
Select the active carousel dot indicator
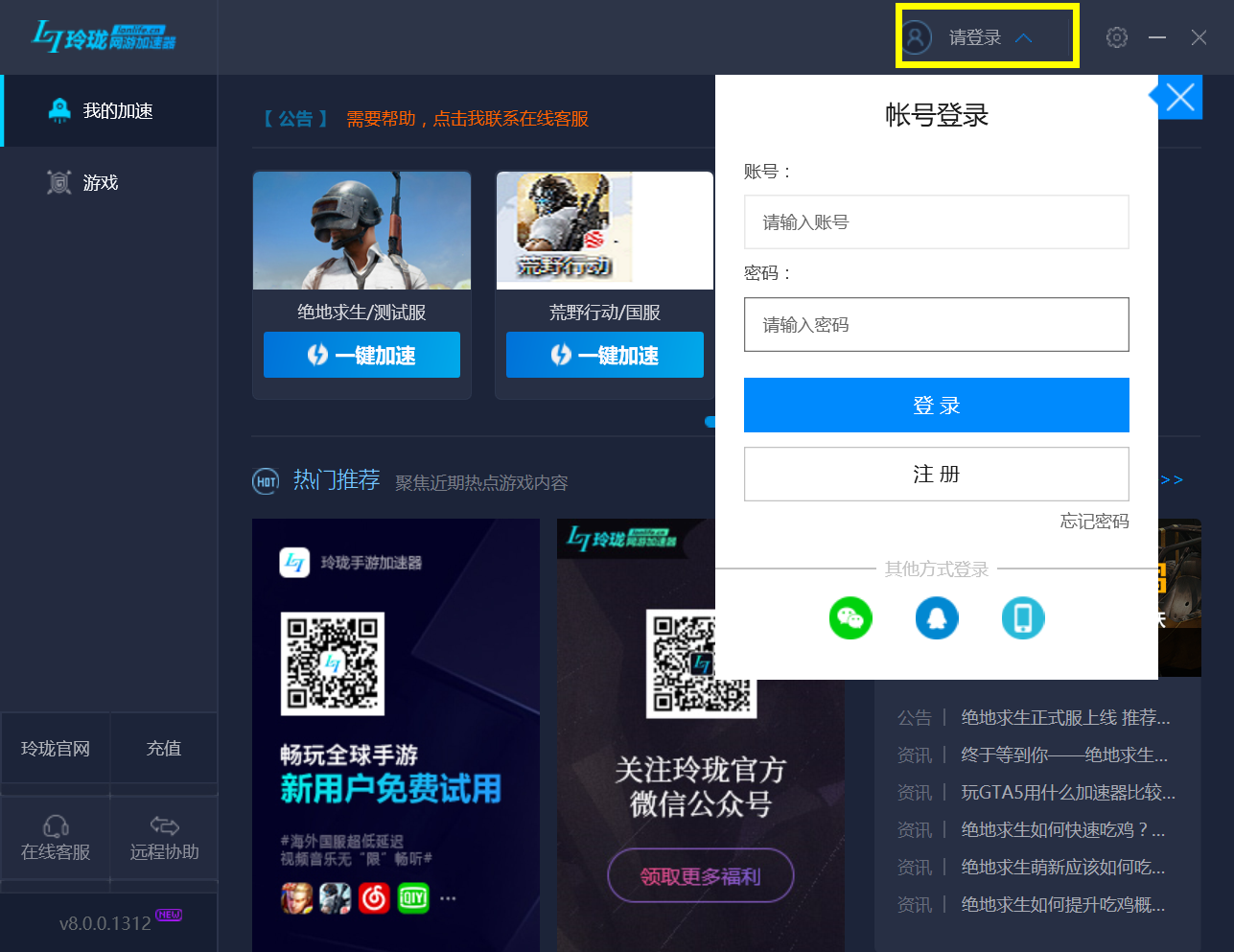coord(710,422)
